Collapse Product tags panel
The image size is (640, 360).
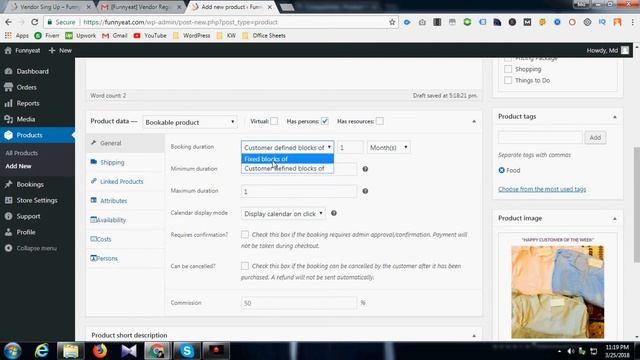point(615,117)
